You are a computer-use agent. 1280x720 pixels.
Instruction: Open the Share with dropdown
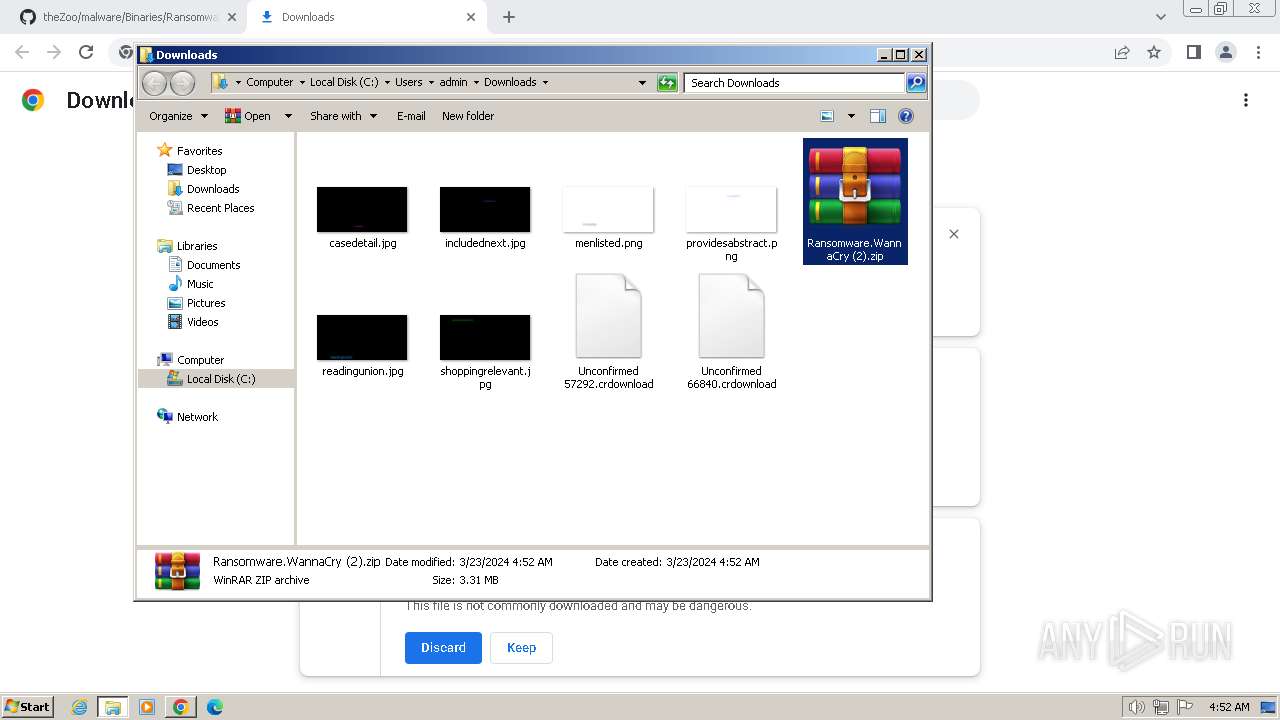[x=343, y=116]
